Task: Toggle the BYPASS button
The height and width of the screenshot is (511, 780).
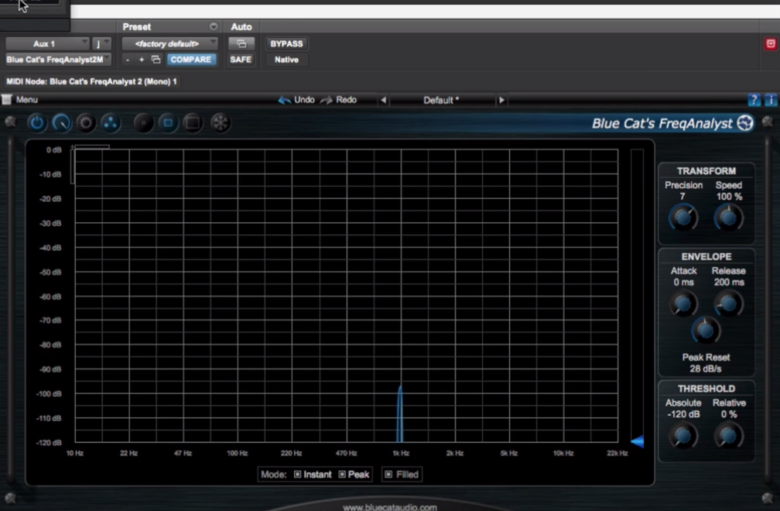Action: tap(287, 44)
